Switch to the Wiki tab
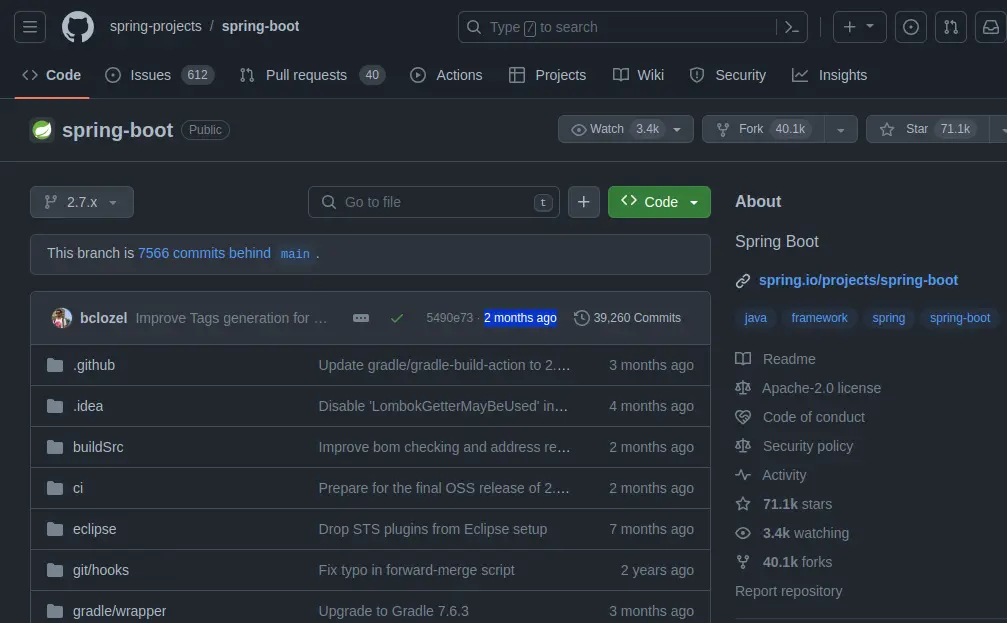Screen dimensions: 1007x623 [x=638, y=75]
